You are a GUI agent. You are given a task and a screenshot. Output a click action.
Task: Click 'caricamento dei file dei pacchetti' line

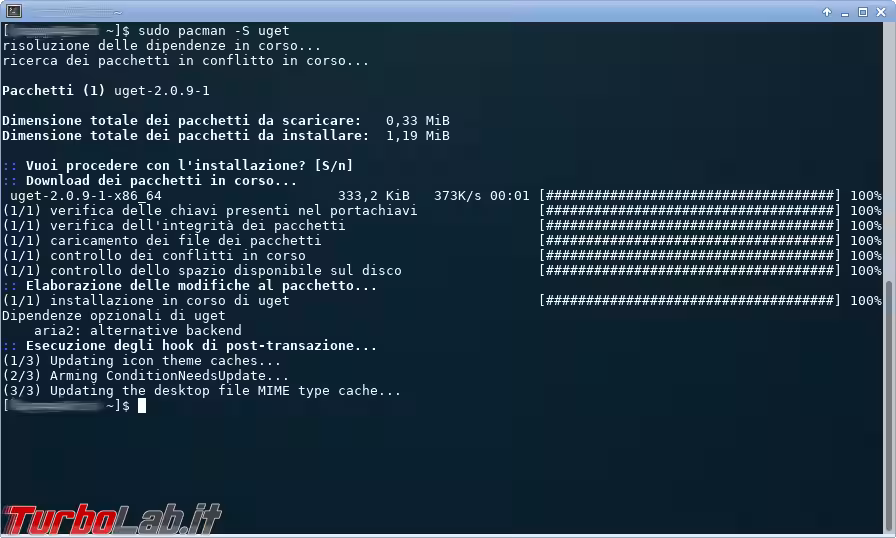click(162, 240)
